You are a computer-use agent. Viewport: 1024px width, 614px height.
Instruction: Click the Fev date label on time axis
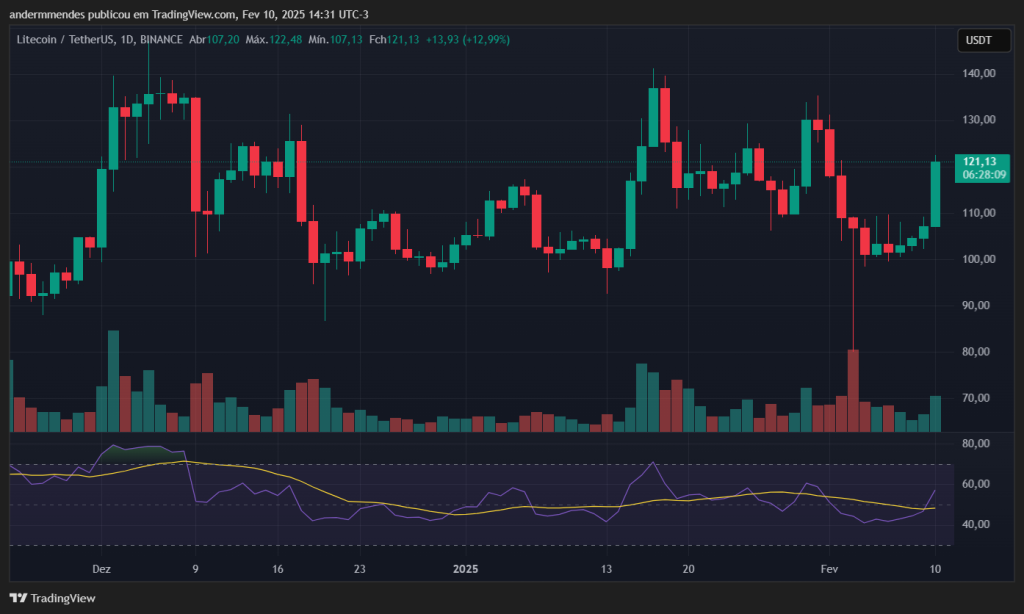(x=829, y=569)
